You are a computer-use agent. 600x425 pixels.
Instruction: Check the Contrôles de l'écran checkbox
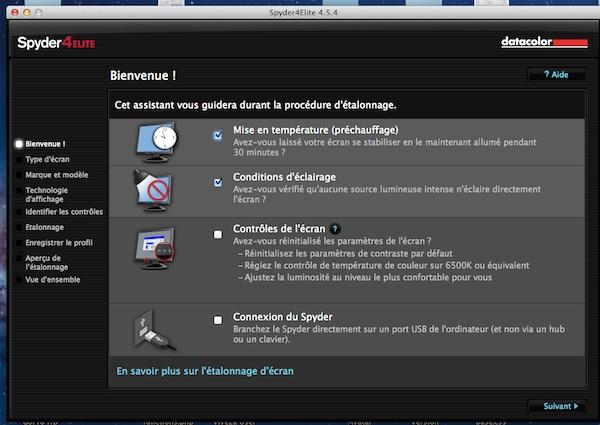point(218,234)
